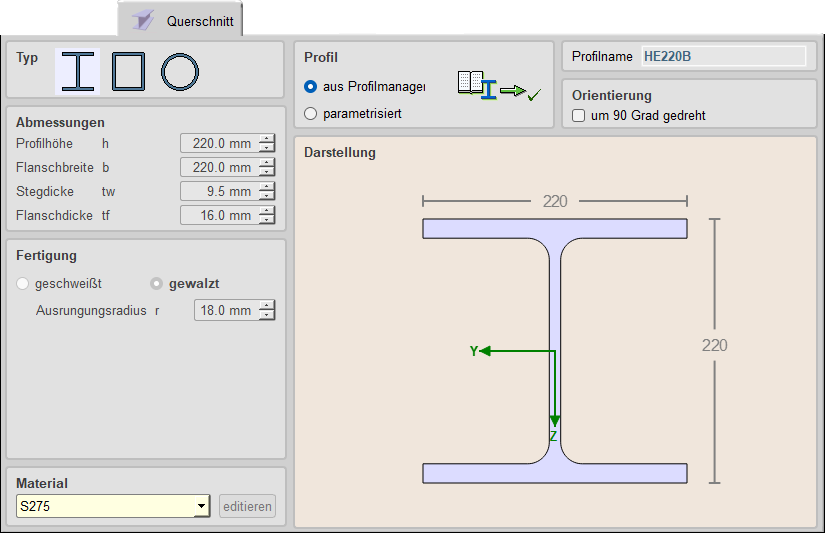Click the Profilname HE220B field
This screenshot has height=533, width=825.
[x=723, y=57]
